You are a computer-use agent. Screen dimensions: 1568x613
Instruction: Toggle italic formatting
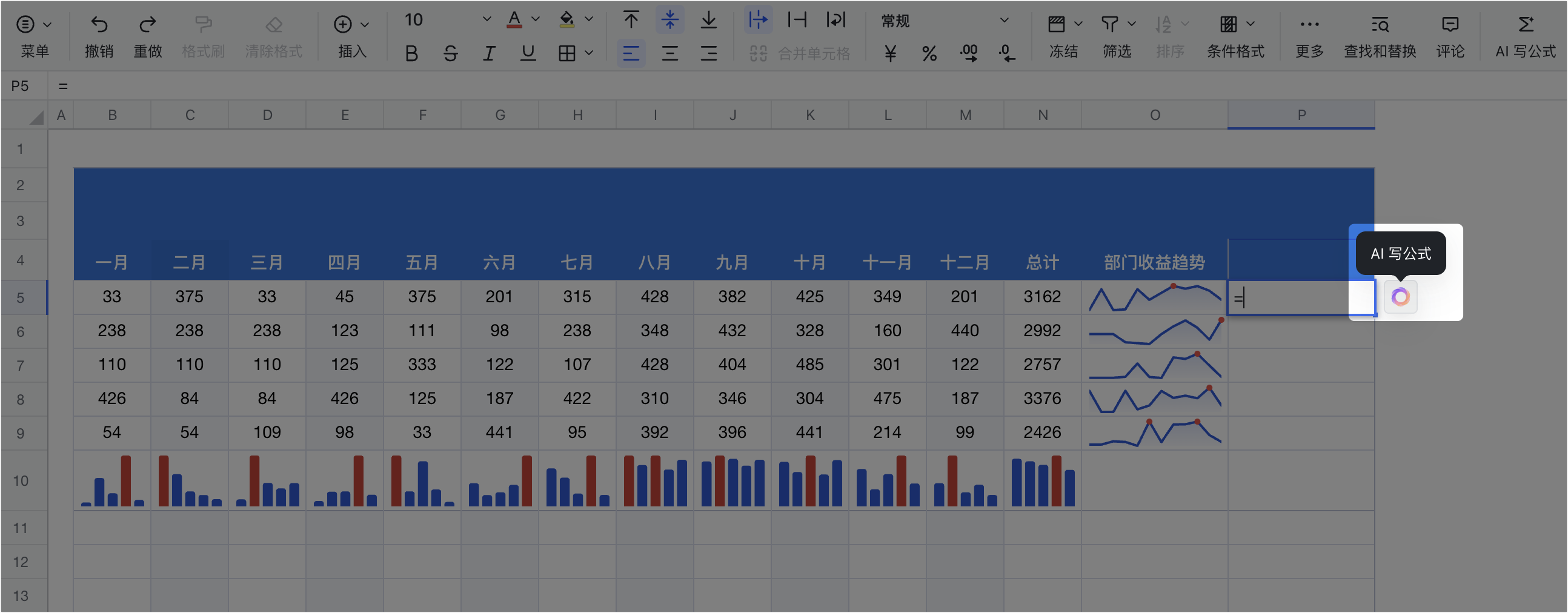pyautogui.click(x=489, y=53)
